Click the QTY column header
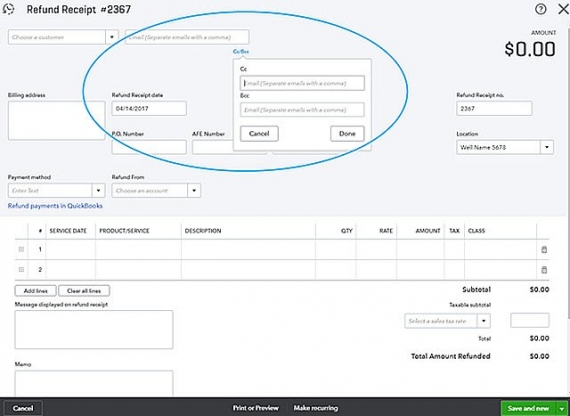 click(347, 231)
